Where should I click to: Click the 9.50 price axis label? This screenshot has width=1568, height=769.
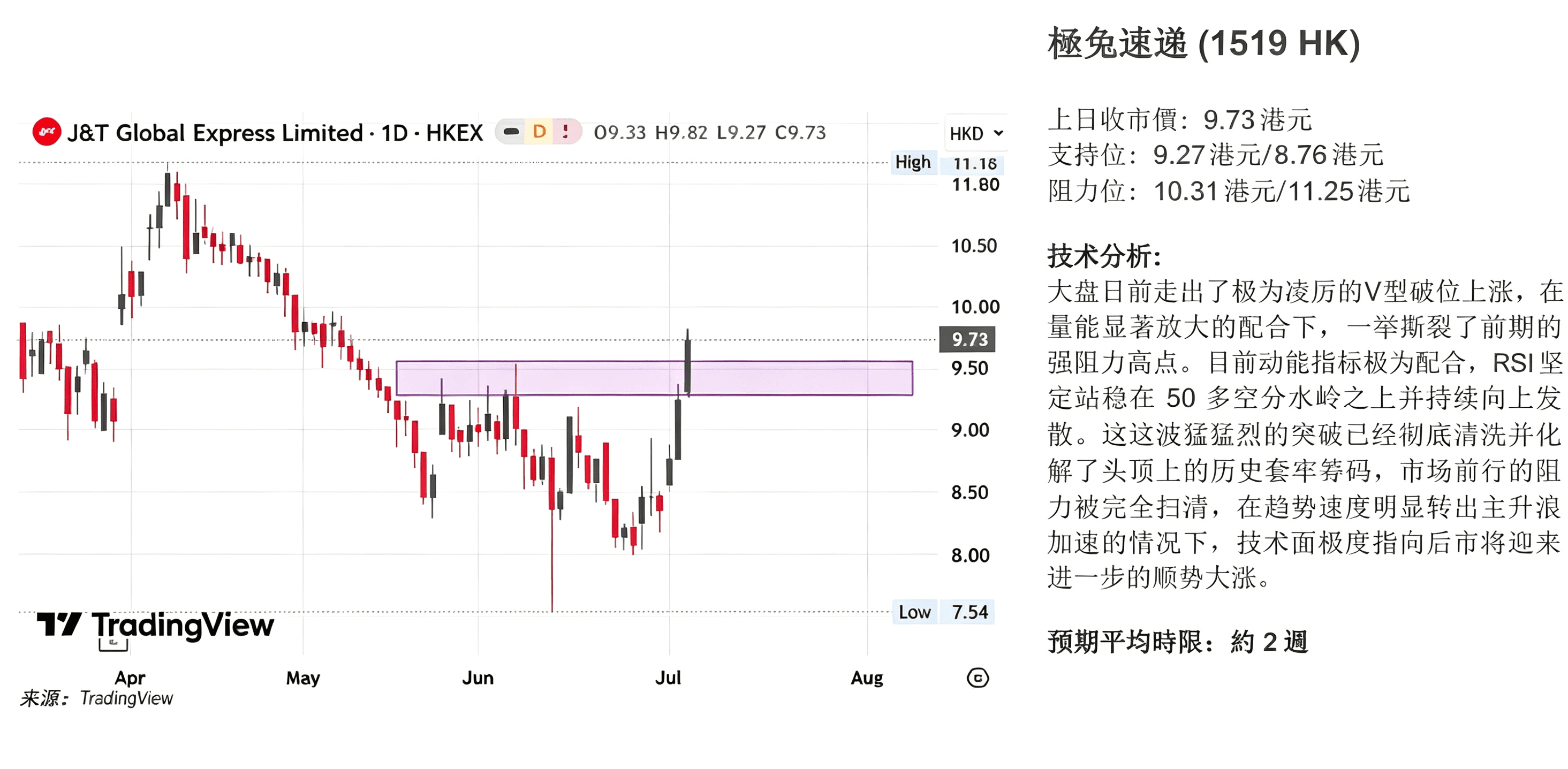point(969,368)
